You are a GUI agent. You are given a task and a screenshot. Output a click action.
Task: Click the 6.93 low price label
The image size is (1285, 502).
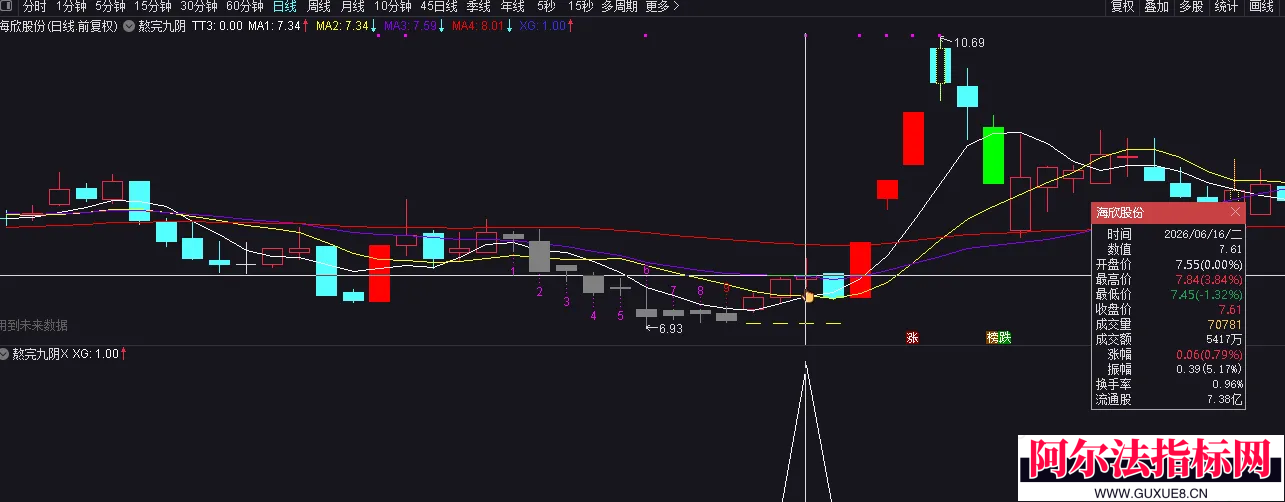pyautogui.click(x=670, y=328)
